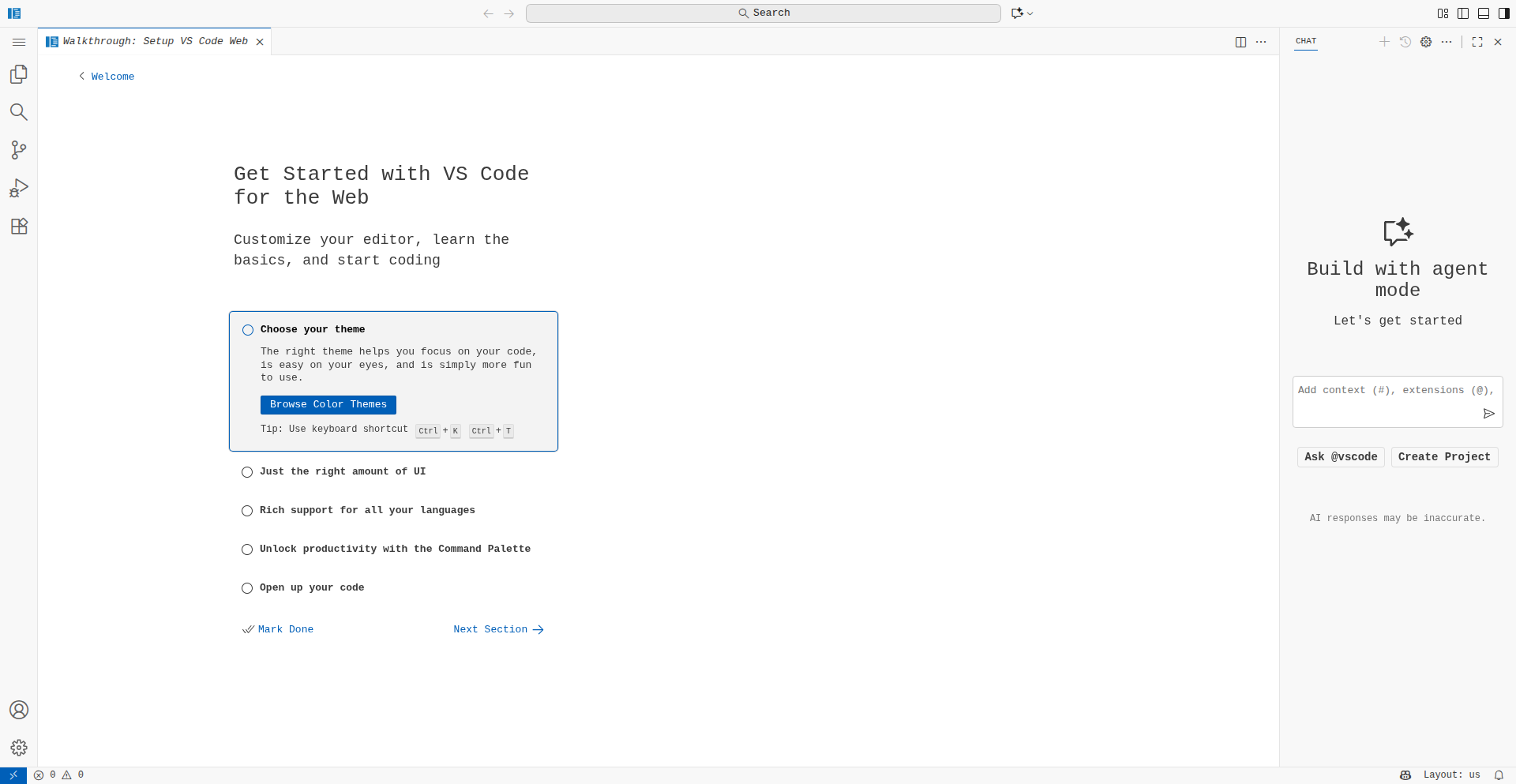Open the Extensions view
This screenshot has width=1516, height=784.
coord(19,227)
